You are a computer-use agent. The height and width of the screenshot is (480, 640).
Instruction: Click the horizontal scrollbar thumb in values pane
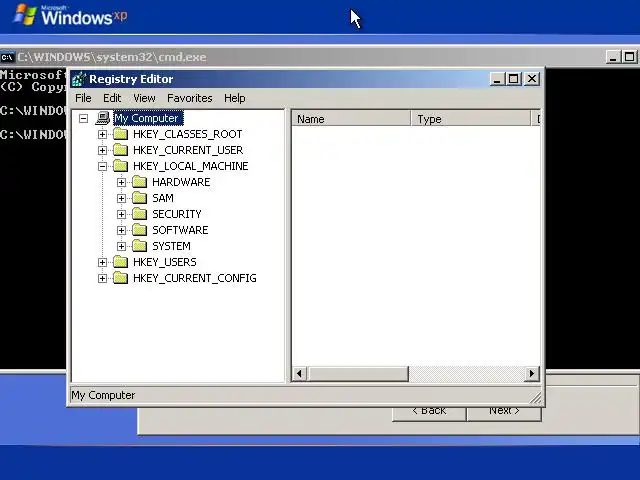[358, 373]
